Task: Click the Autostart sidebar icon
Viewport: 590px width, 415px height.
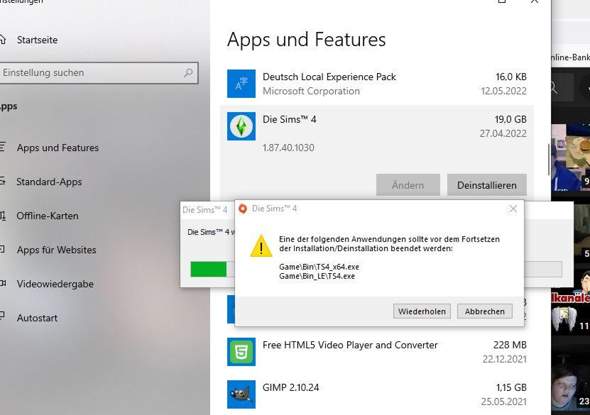Action: 3,315
